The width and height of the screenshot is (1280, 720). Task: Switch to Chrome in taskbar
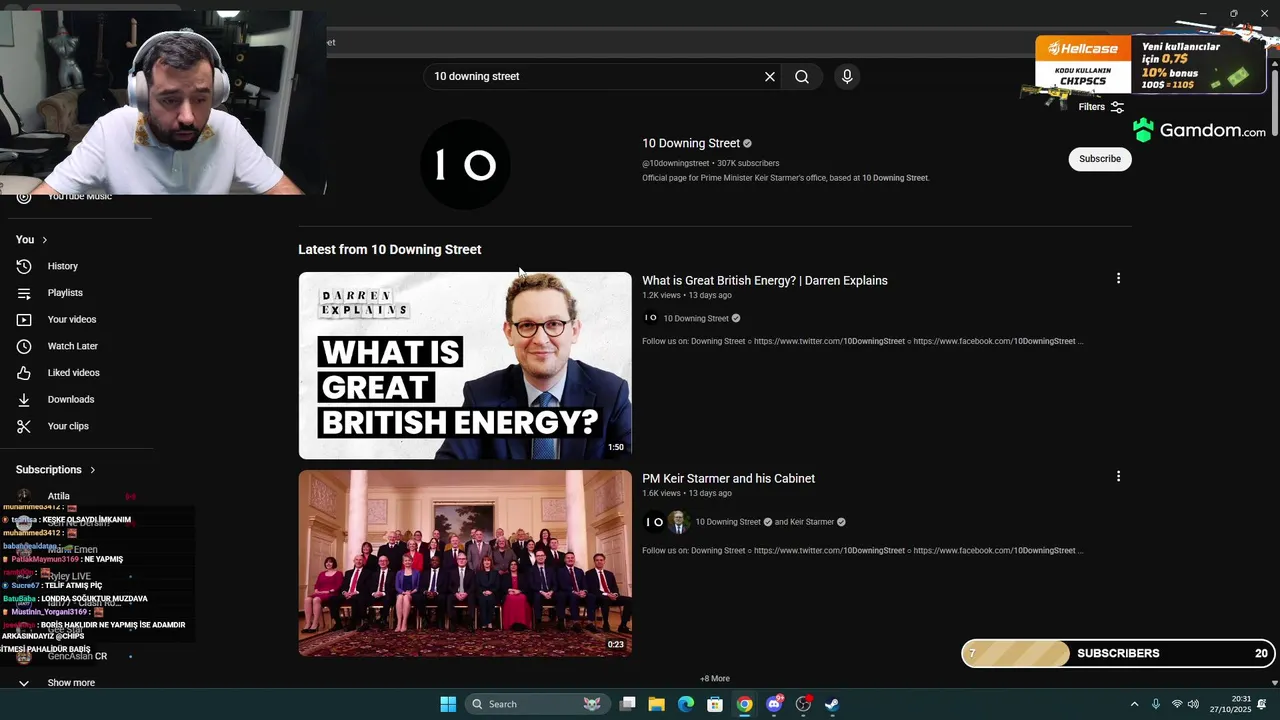coord(744,704)
